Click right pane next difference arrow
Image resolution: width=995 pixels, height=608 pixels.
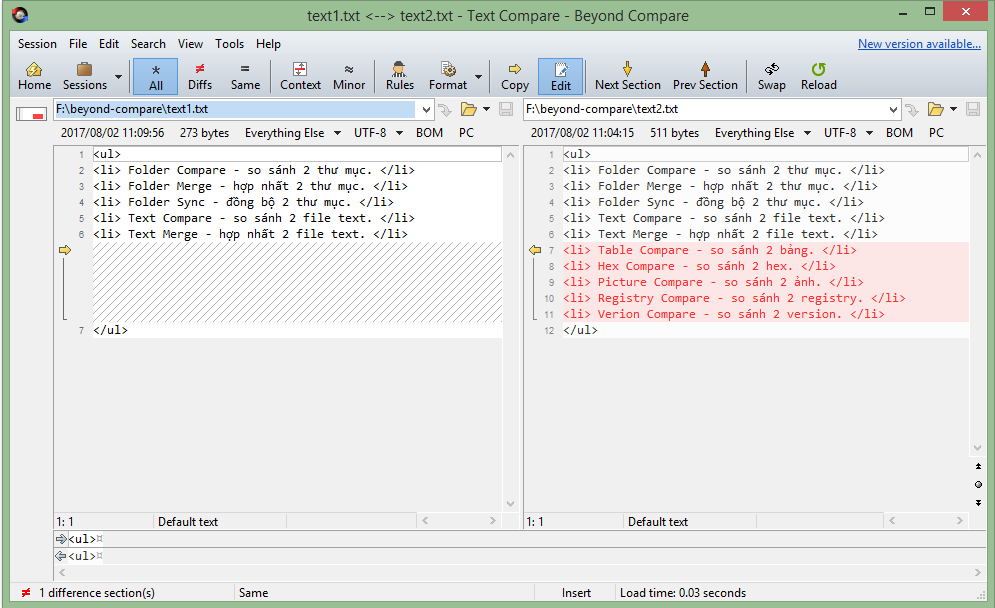[978, 503]
